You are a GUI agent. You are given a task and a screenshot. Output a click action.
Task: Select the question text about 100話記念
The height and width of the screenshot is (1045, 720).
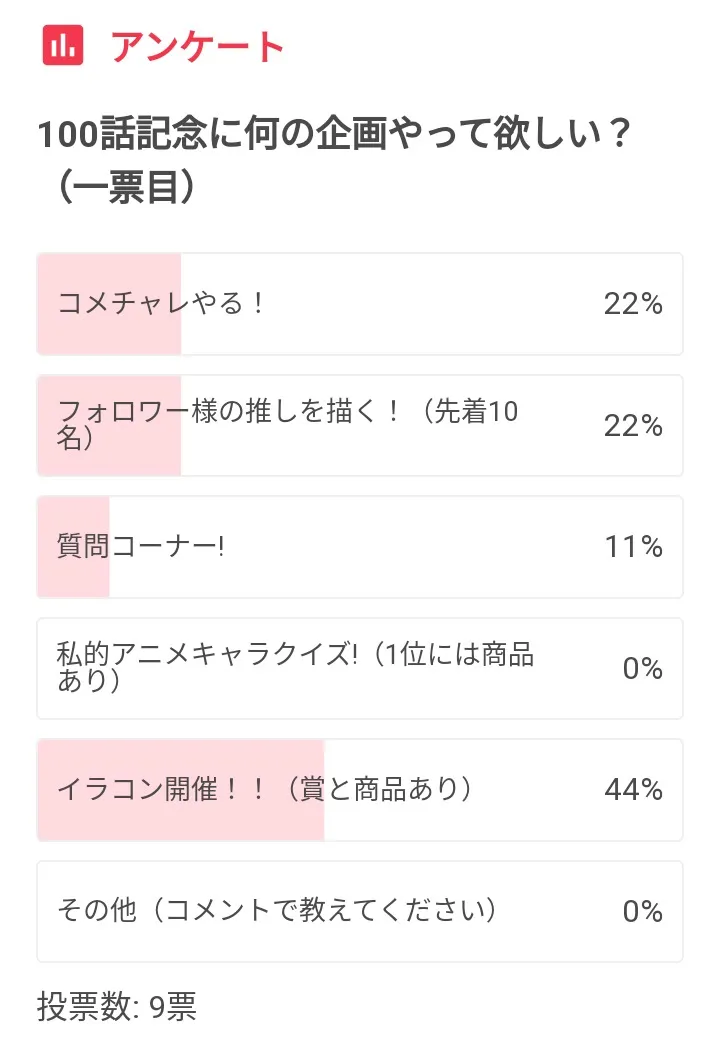(332, 135)
